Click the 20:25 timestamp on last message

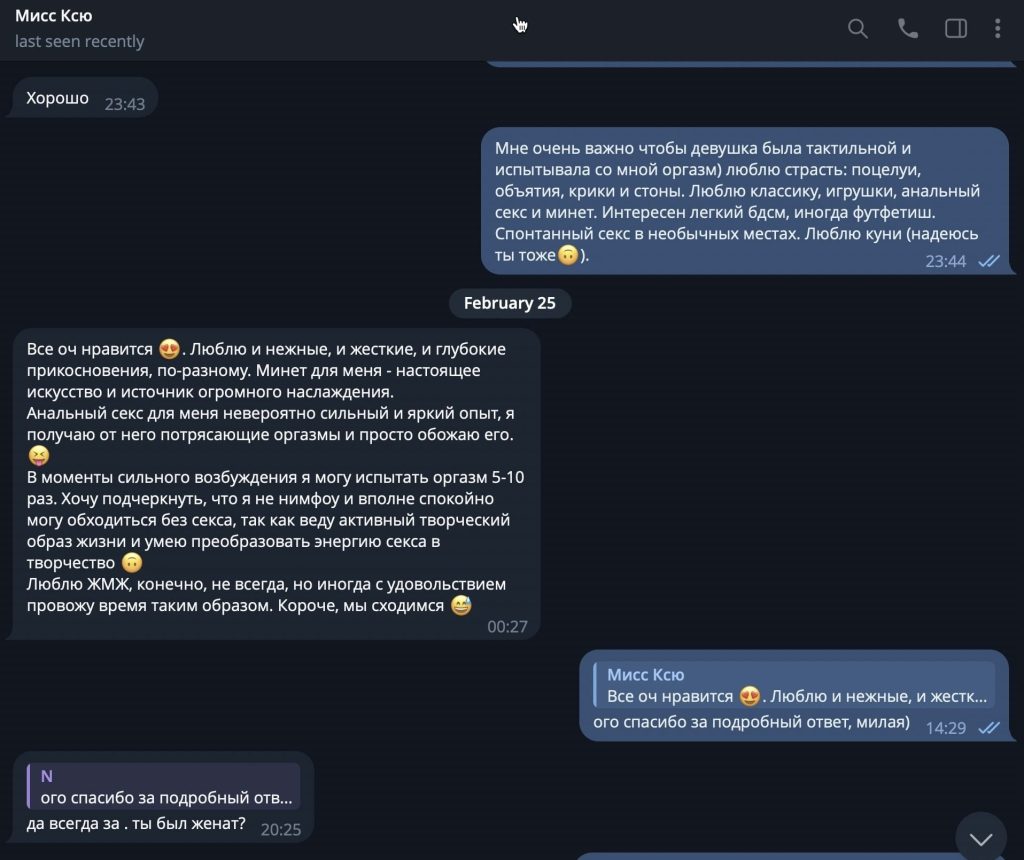(280, 829)
